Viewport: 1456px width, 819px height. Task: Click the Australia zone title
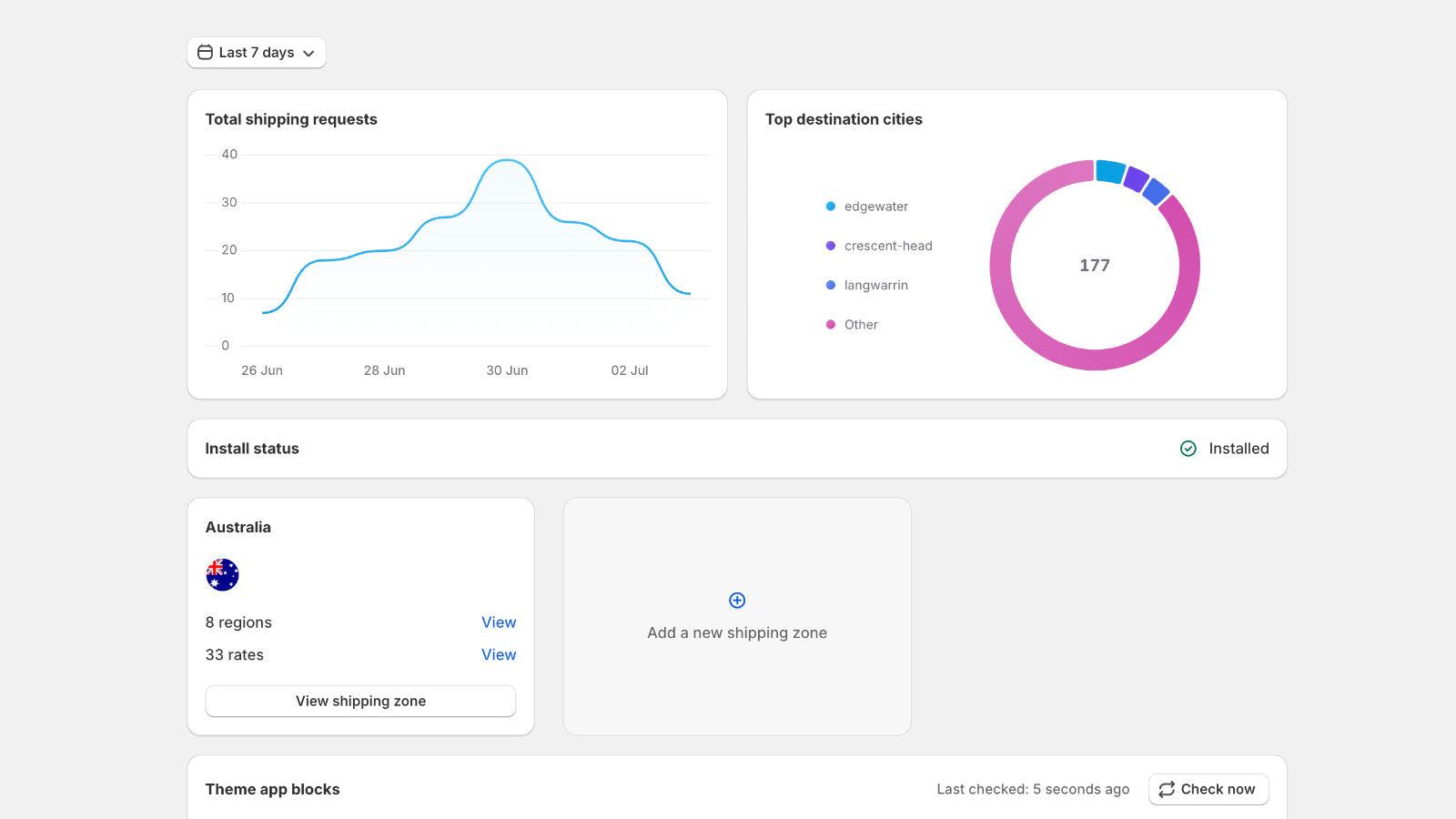click(238, 527)
